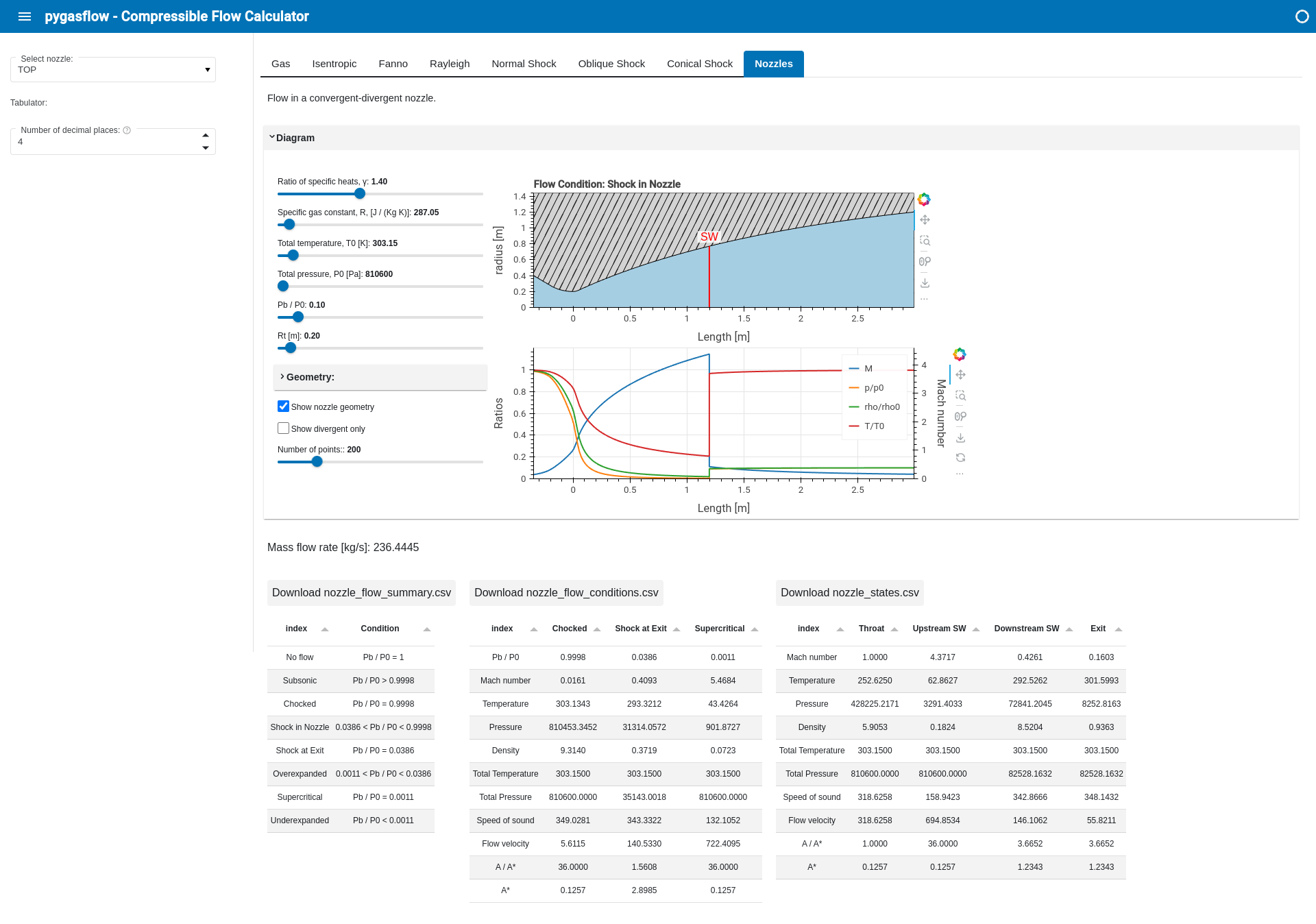Collapse the Diagram card

click(x=295, y=138)
